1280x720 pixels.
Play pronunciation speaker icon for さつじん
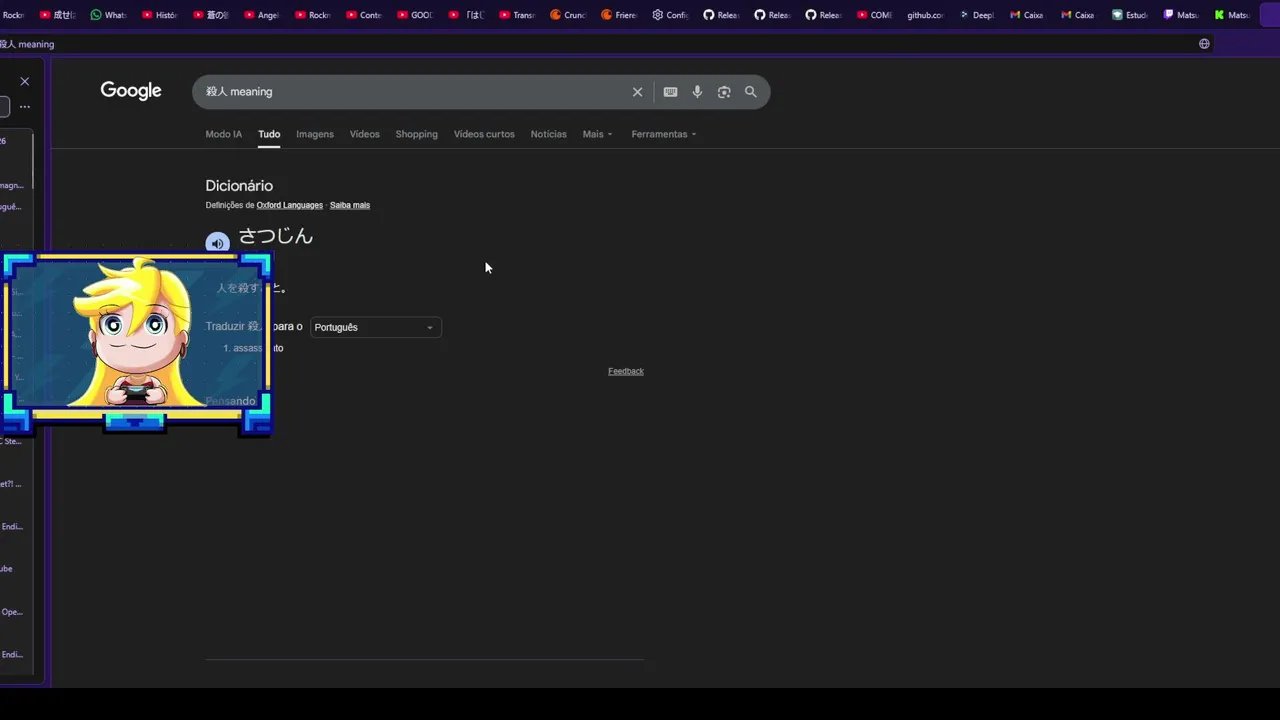click(x=217, y=243)
